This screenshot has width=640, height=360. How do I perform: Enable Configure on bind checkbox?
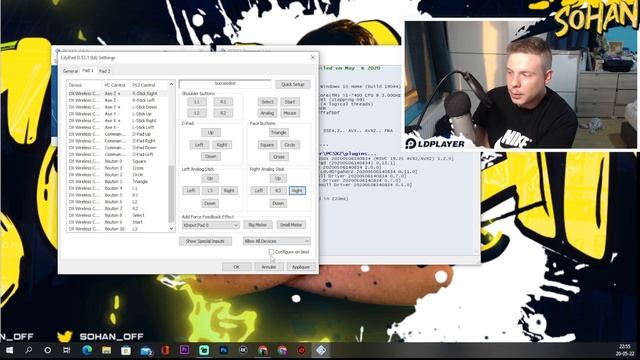coord(271,252)
